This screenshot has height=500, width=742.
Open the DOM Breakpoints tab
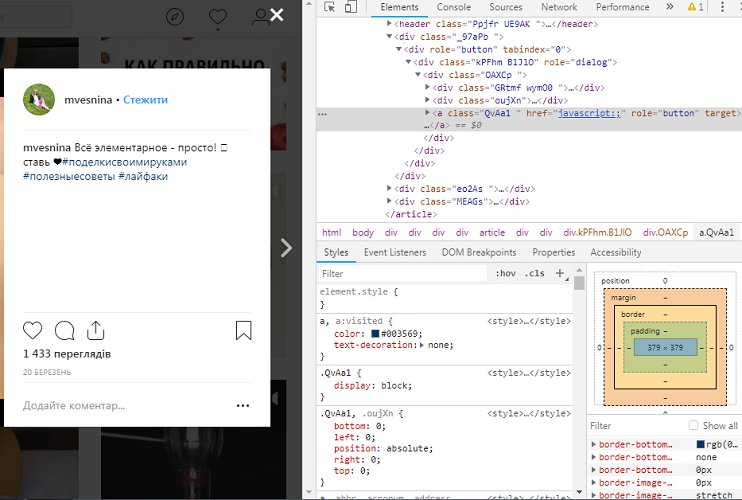479,252
